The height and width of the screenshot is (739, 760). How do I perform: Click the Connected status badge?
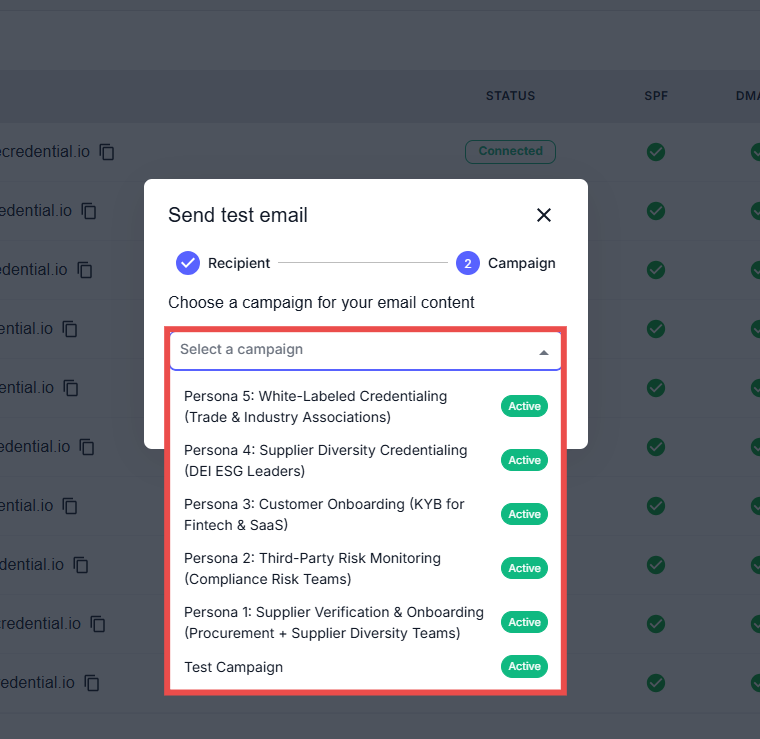click(x=510, y=152)
